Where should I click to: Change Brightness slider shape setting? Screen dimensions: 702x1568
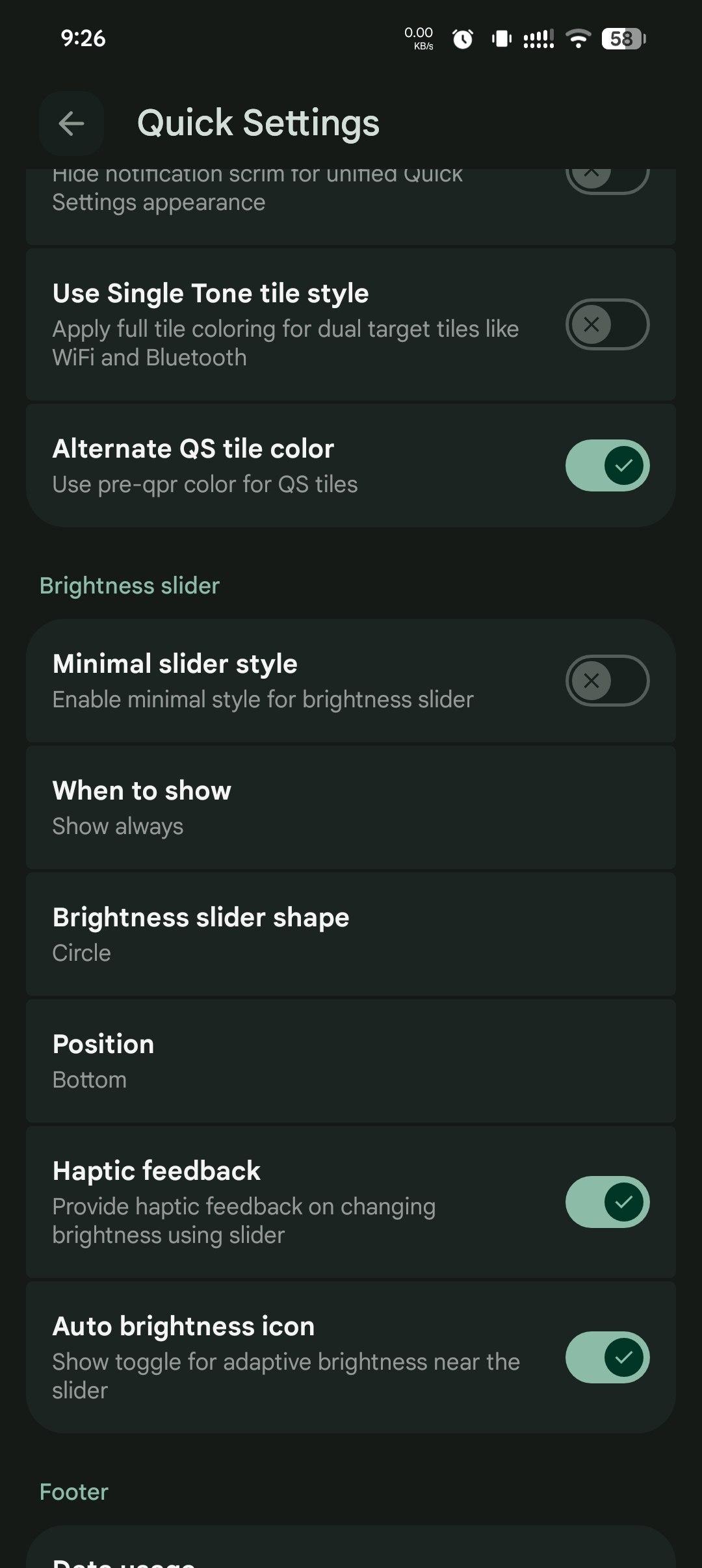(351, 934)
